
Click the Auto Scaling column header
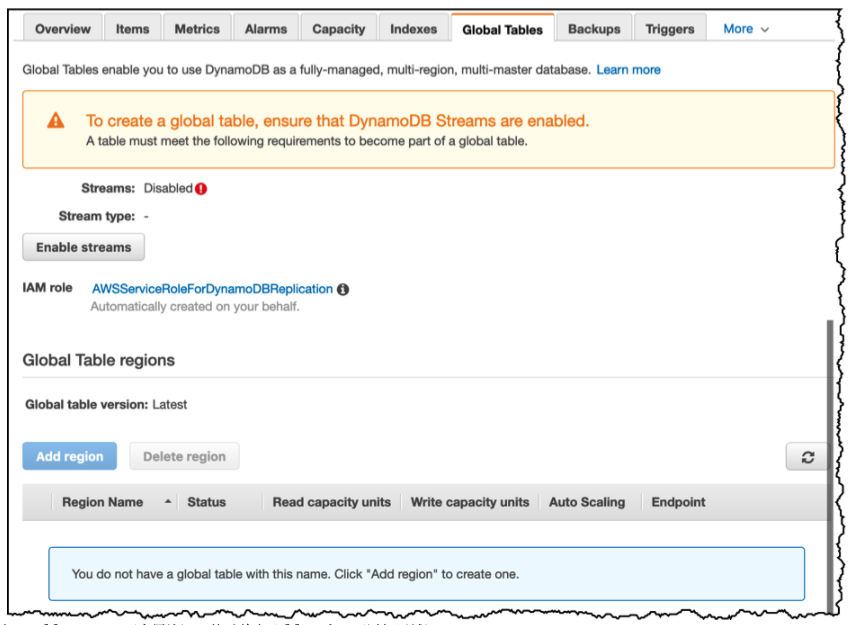click(x=587, y=502)
